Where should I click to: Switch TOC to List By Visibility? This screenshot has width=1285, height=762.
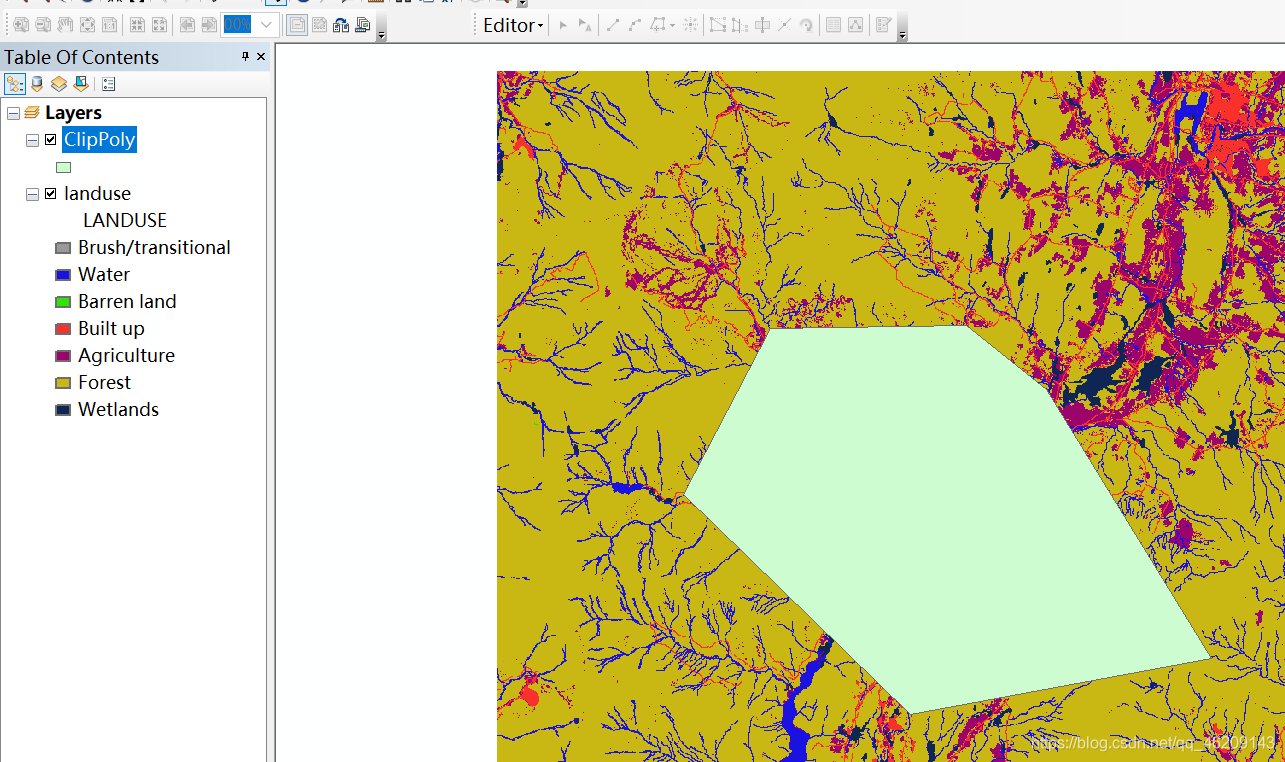click(59, 84)
